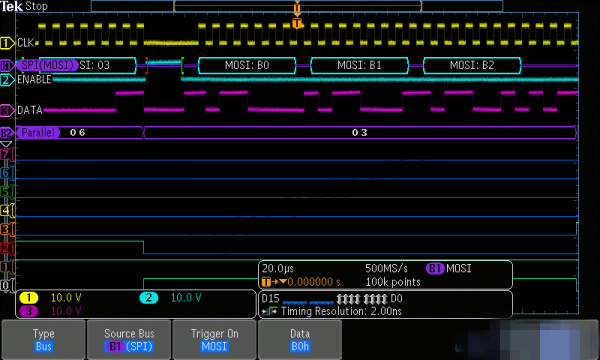Select digital channel D7 marker
The height and width of the screenshot is (360, 600).
tap(6, 154)
